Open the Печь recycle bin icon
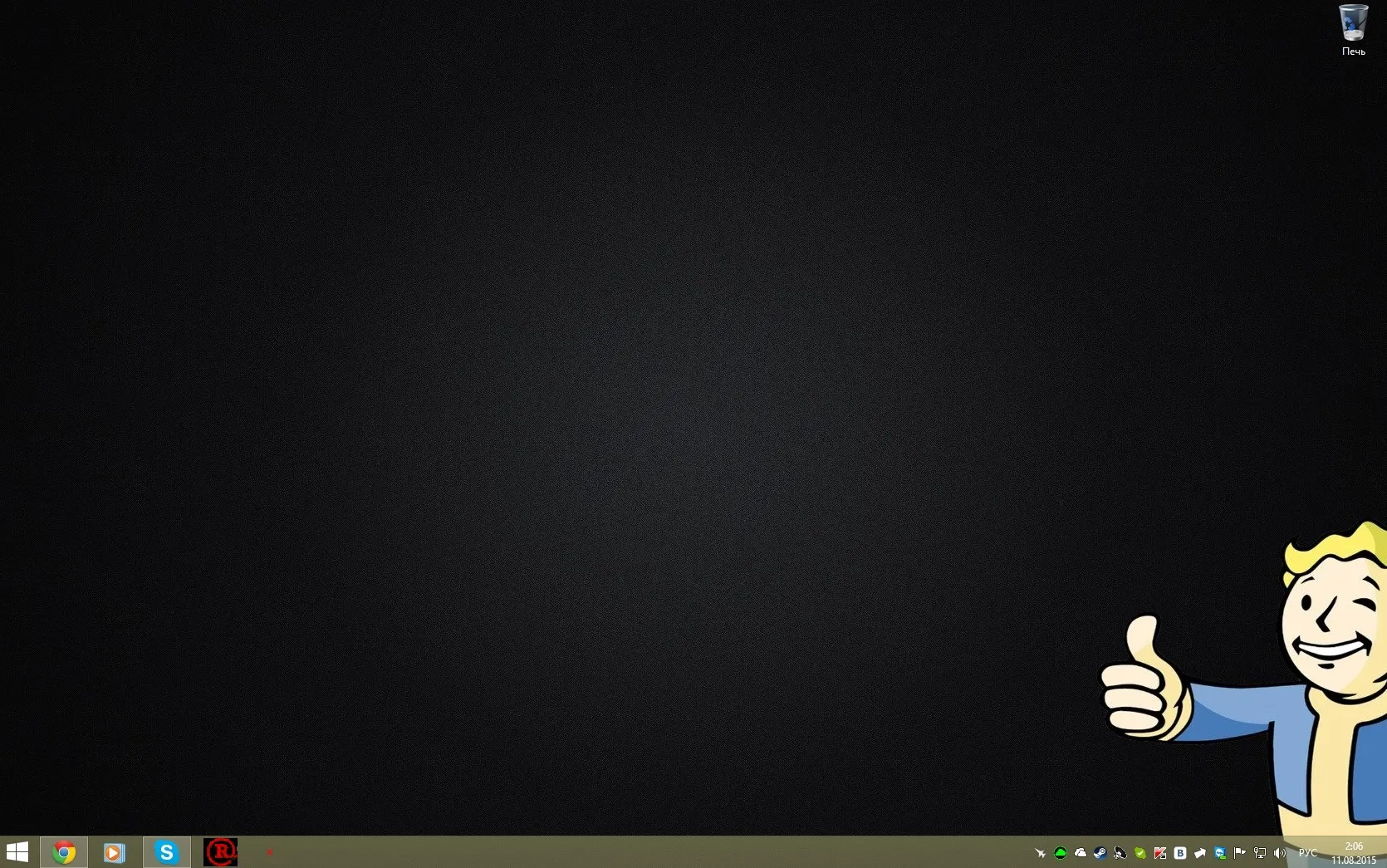This screenshot has height=868, width=1387. [x=1353, y=30]
